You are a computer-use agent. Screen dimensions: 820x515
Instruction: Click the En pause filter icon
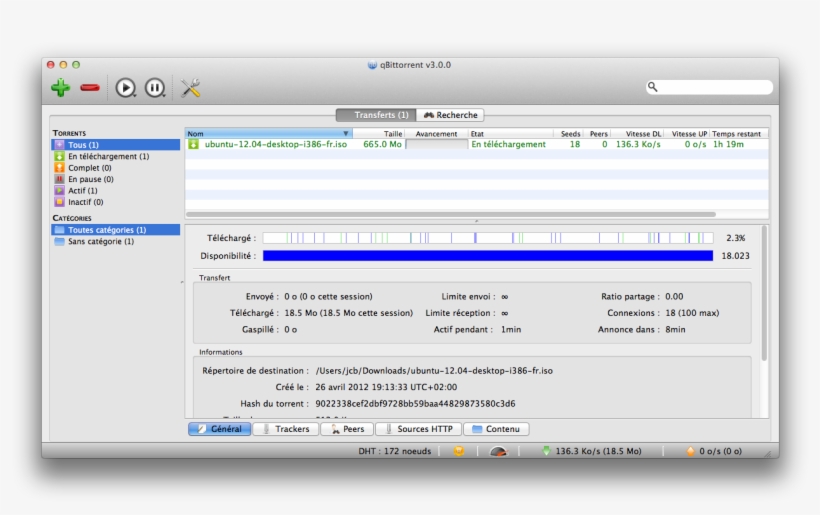point(60,179)
